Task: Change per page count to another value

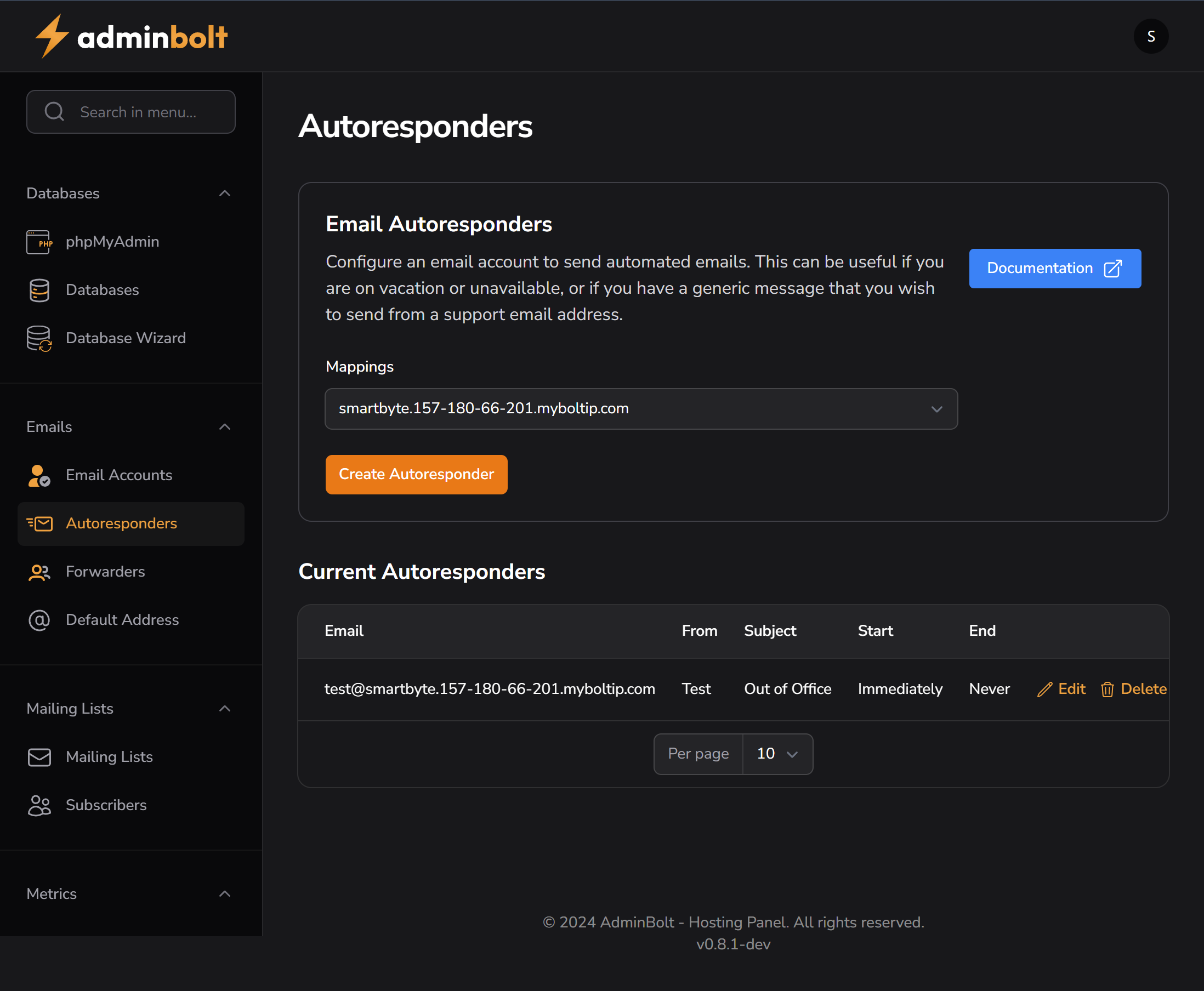Action: pyautogui.click(x=776, y=754)
